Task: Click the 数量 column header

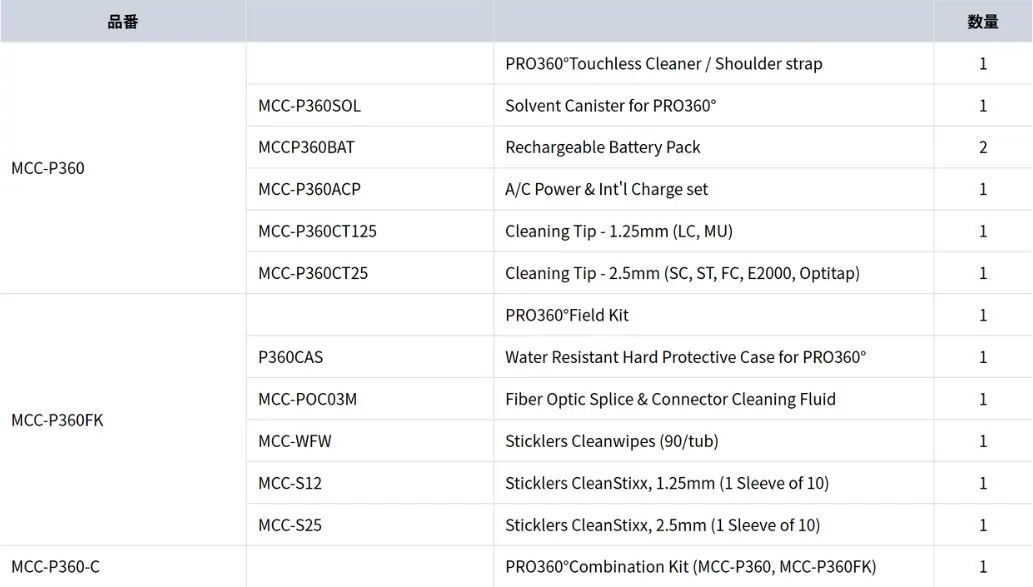Action: 982,22
